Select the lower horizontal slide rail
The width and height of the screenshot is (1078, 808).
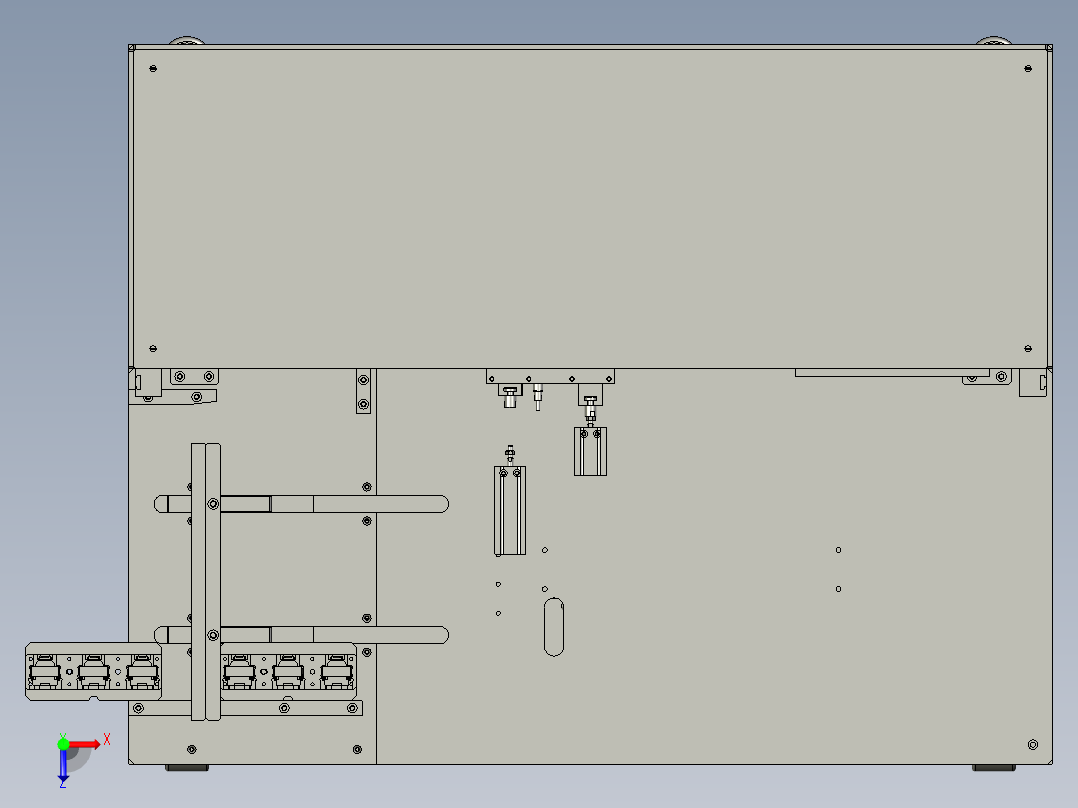tap(302, 635)
